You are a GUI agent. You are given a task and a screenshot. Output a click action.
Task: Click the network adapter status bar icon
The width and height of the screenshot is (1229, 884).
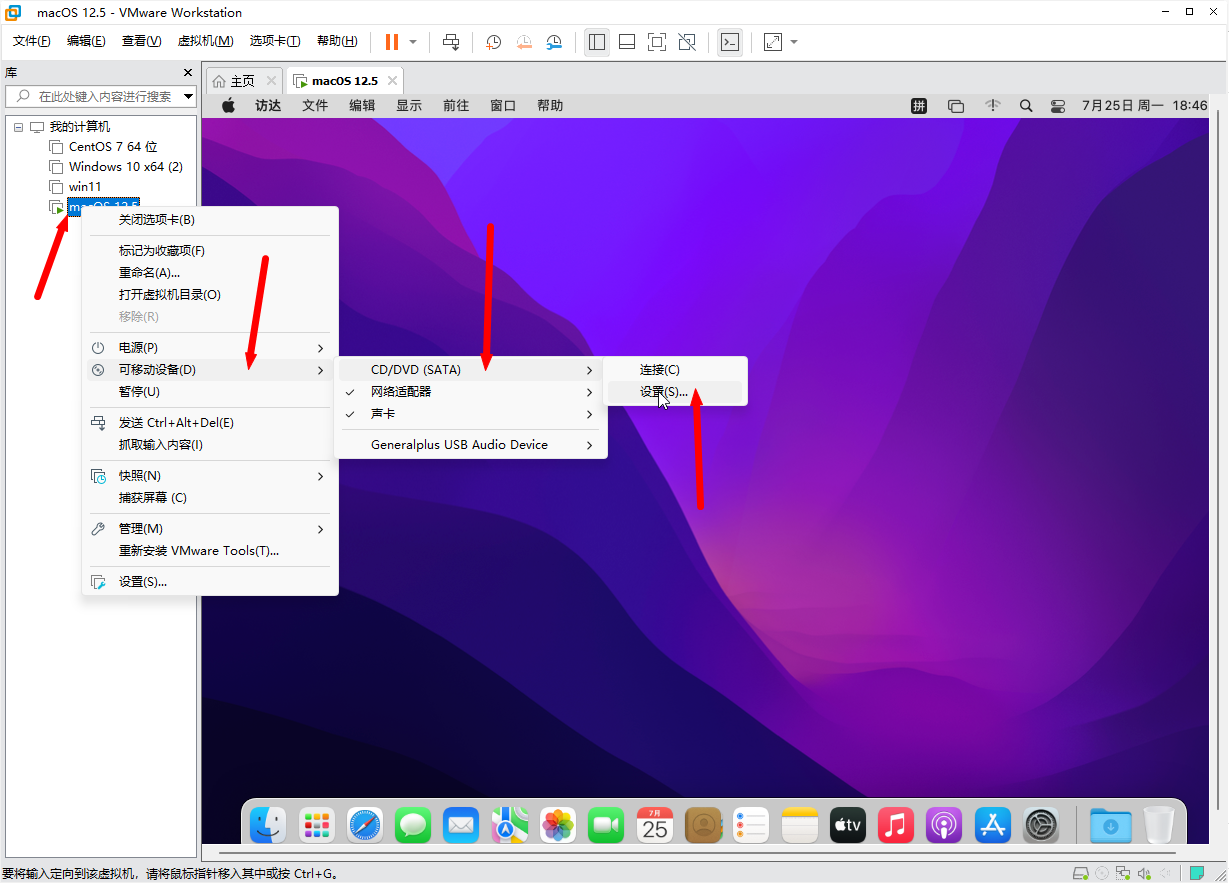pos(1123,873)
